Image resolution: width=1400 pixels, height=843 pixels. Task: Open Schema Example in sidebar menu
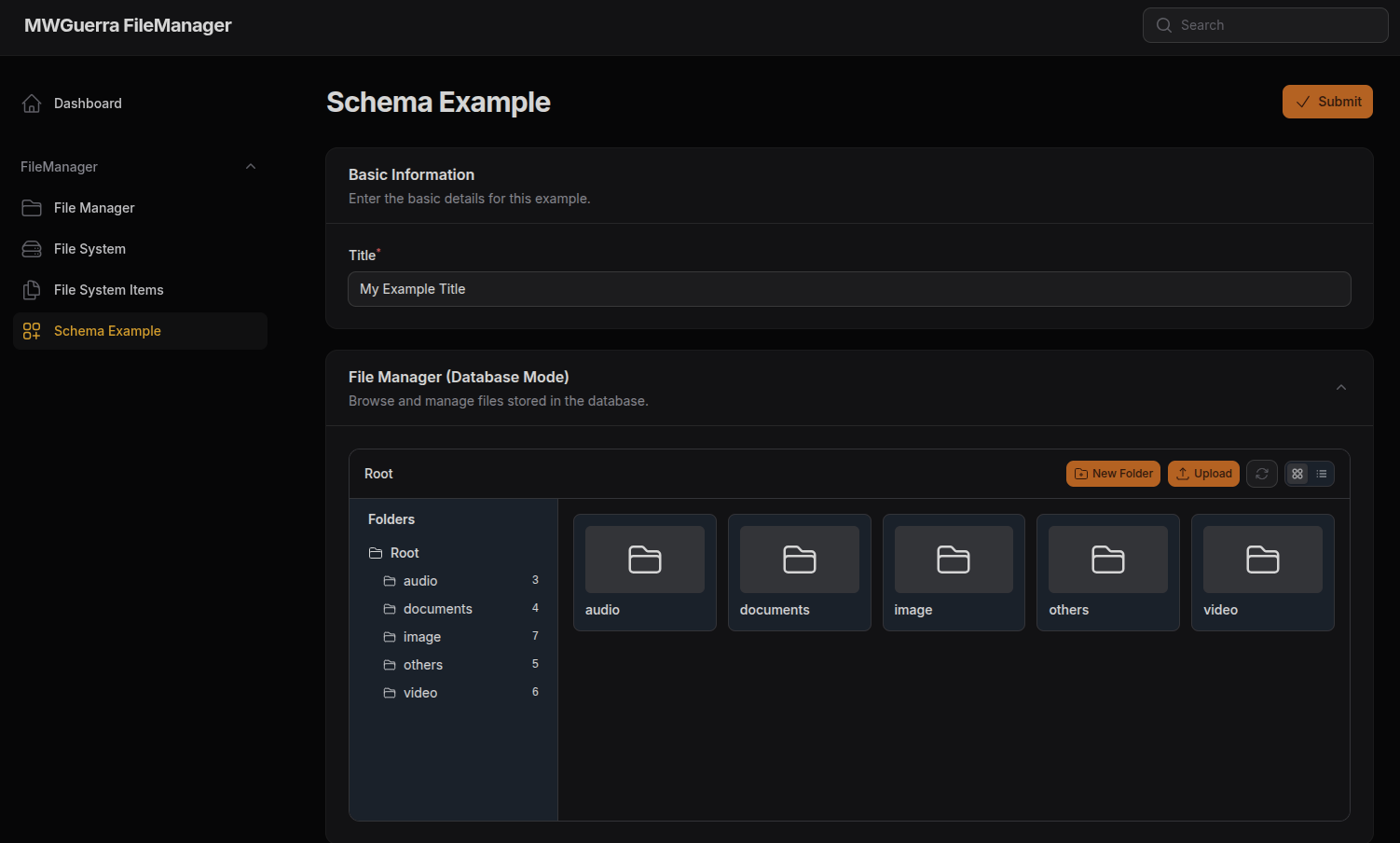pyautogui.click(x=107, y=331)
